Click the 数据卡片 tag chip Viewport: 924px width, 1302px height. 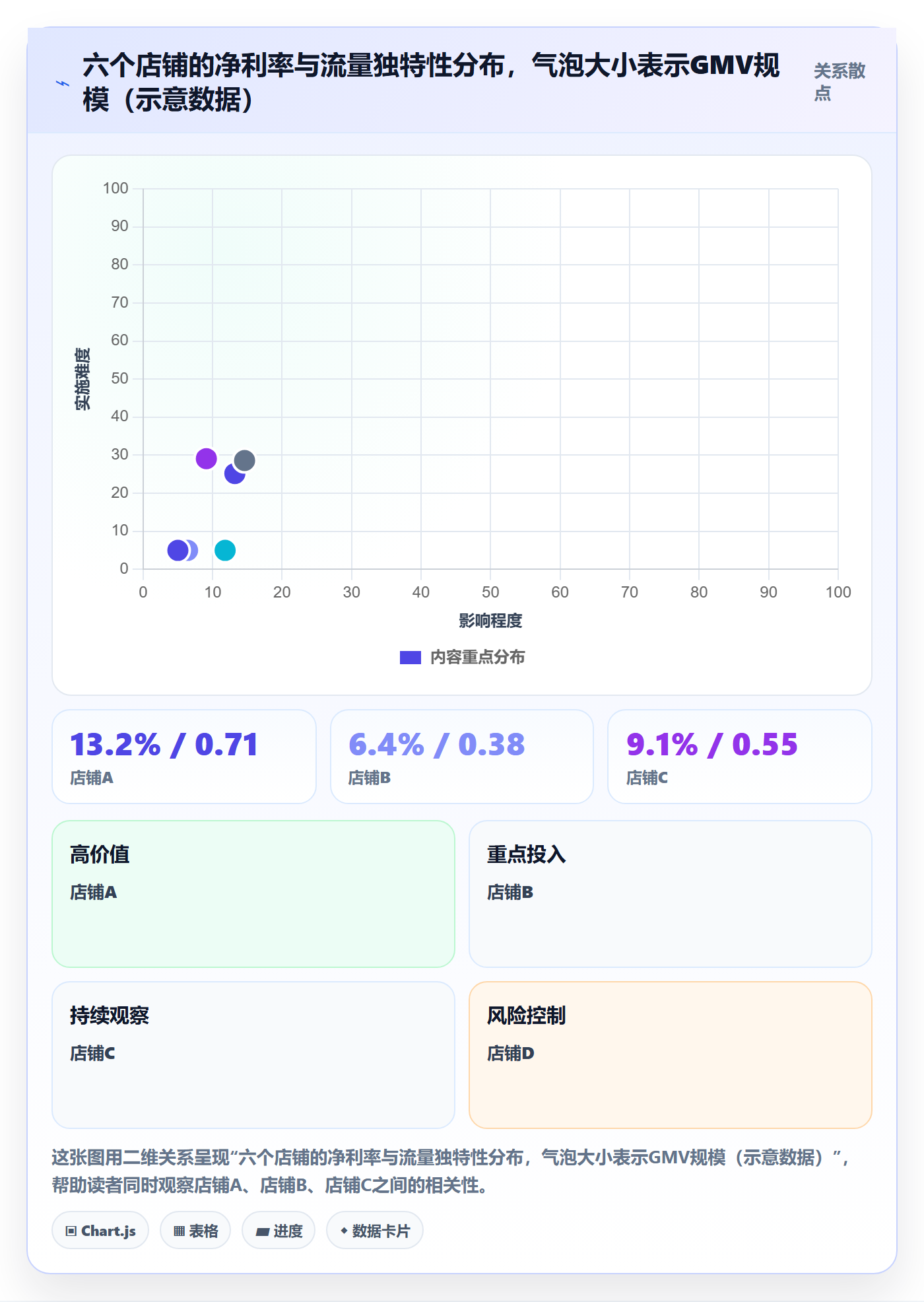pos(375,1231)
